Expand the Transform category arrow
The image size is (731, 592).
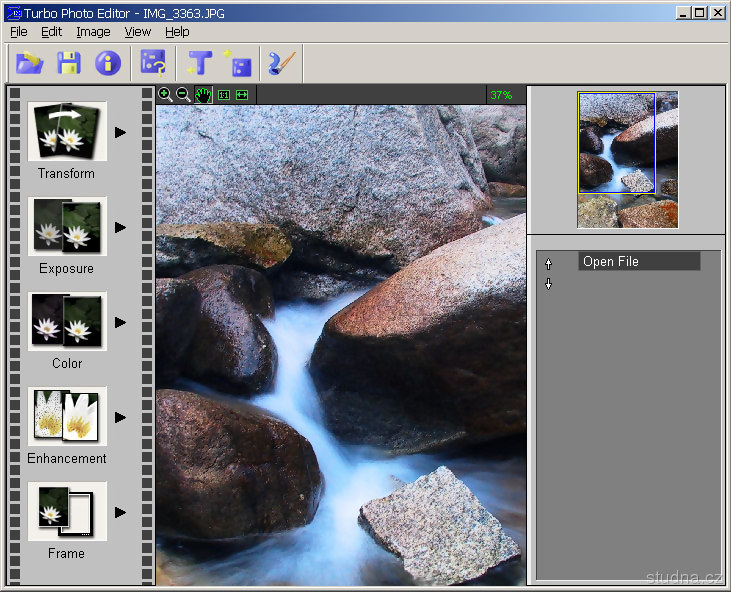[120, 132]
